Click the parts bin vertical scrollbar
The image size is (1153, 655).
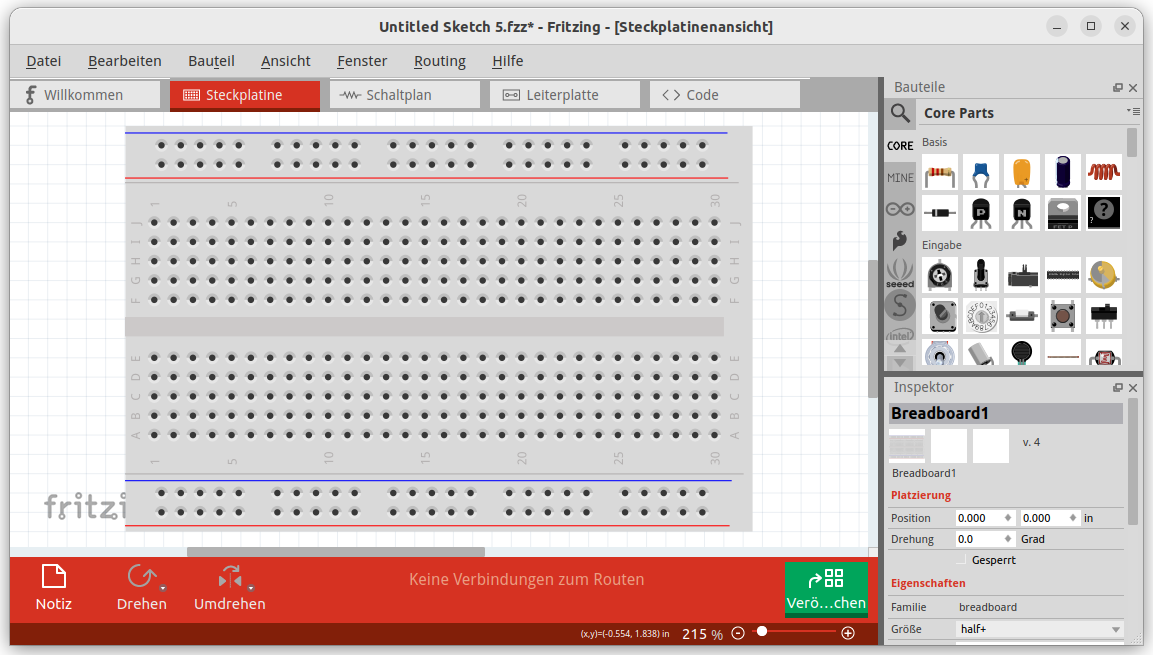coord(1133,142)
